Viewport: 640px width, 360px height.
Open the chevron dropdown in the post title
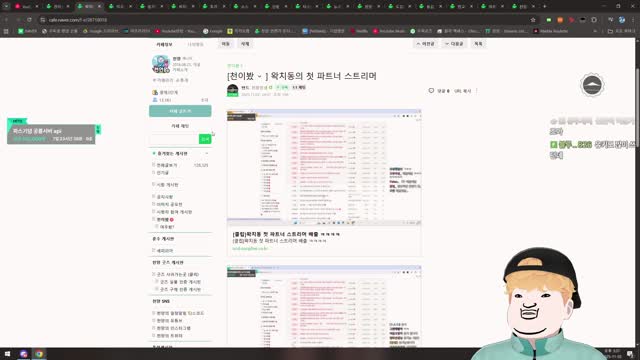click(x=259, y=76)
